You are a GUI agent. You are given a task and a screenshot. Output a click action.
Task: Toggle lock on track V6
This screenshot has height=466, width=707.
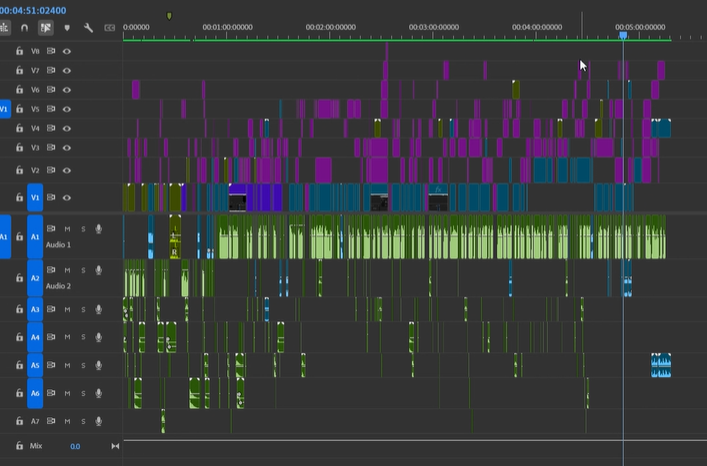(19, 90)
